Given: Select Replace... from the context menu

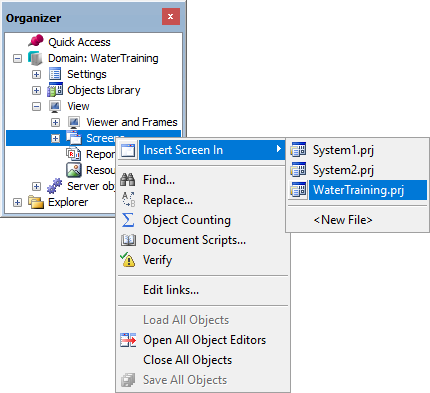Looking at the screenshot, I should (203, 200).
